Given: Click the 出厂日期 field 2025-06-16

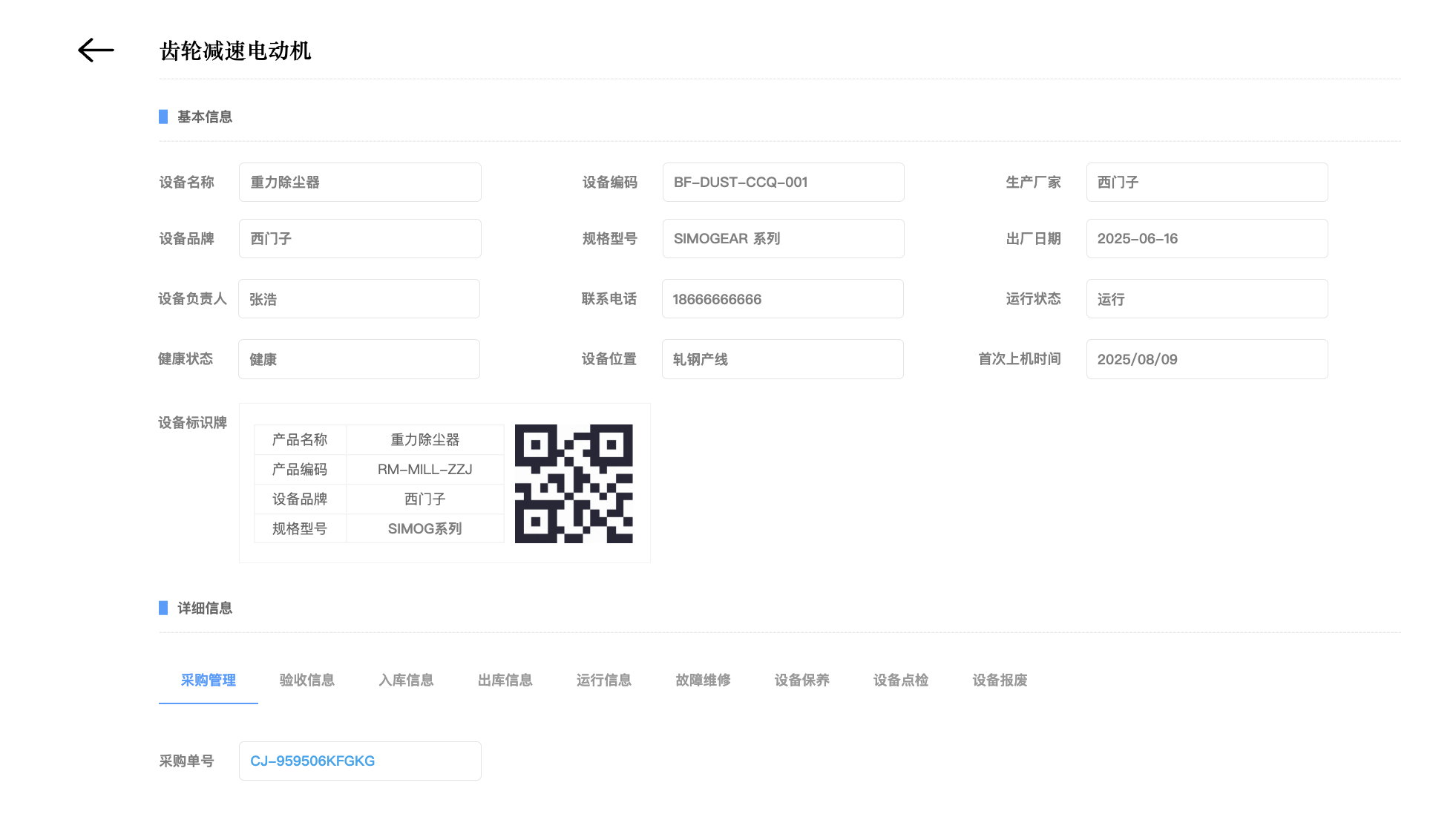Looking at the screenshot, I should (x=1207, y=238).
